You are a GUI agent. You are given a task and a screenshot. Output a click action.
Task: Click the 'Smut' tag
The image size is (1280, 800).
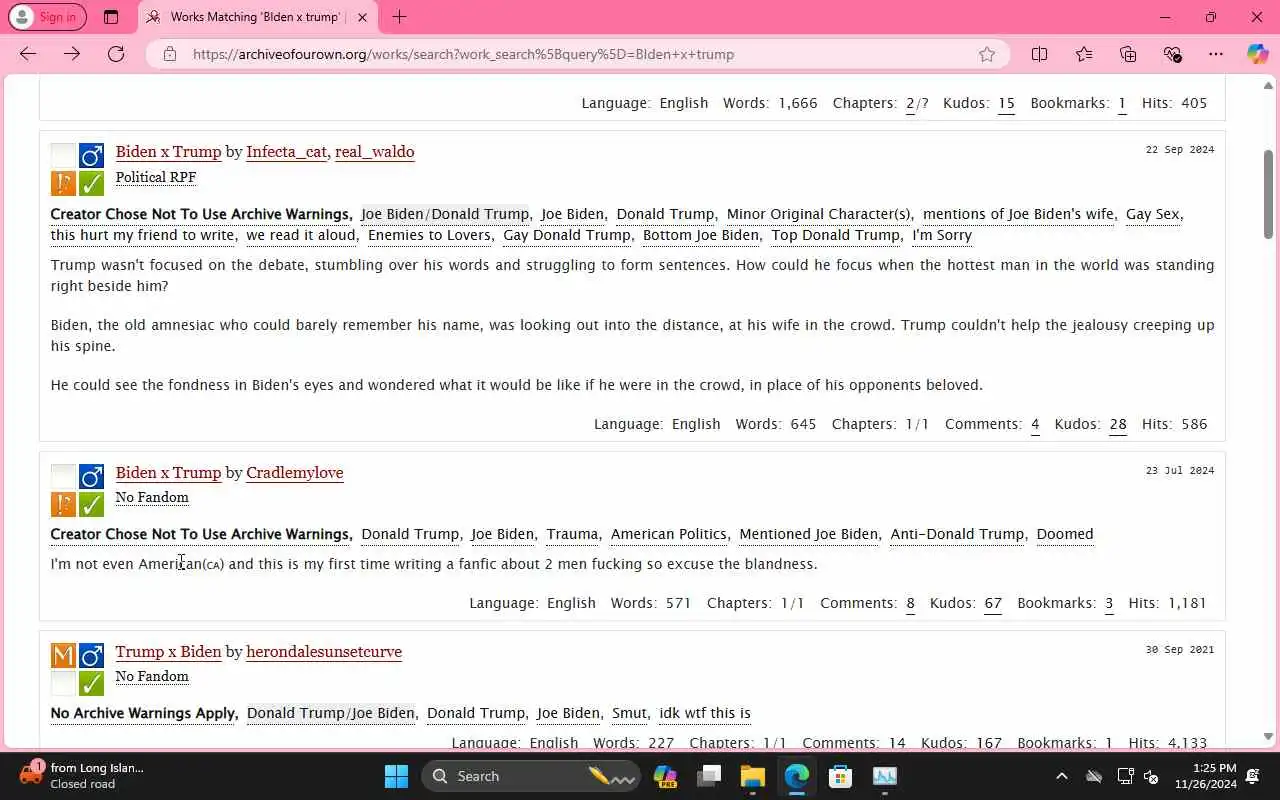(x=629, y=713)
